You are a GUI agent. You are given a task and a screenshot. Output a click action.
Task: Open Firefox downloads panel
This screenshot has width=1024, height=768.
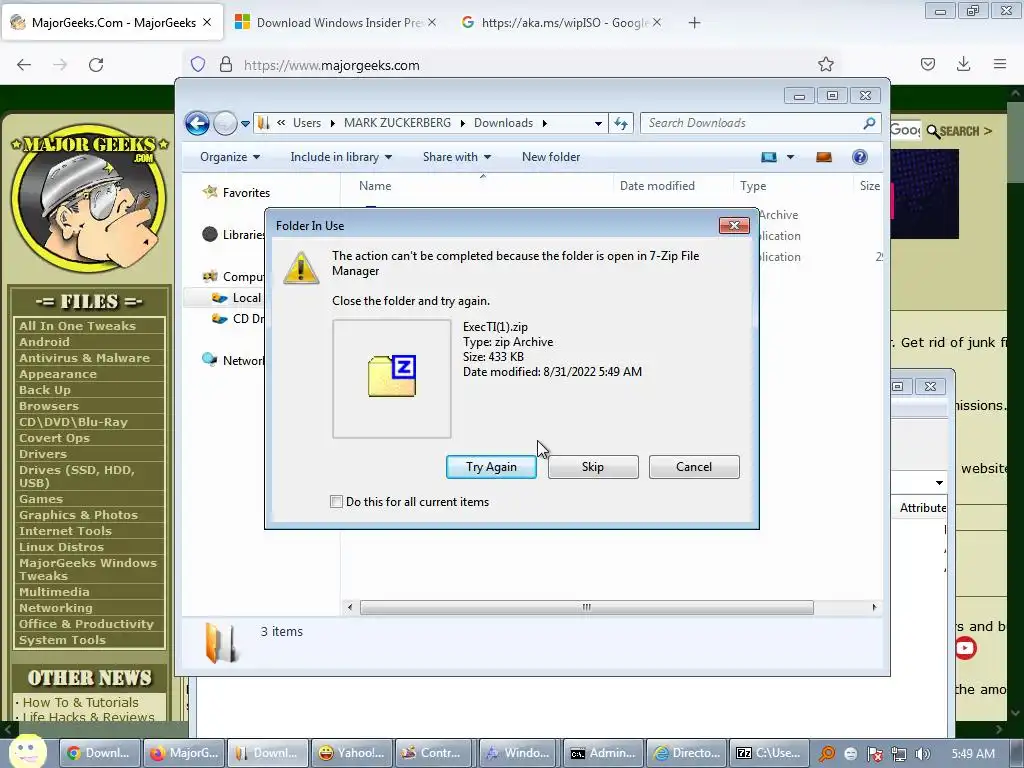[x=963, y=64]
